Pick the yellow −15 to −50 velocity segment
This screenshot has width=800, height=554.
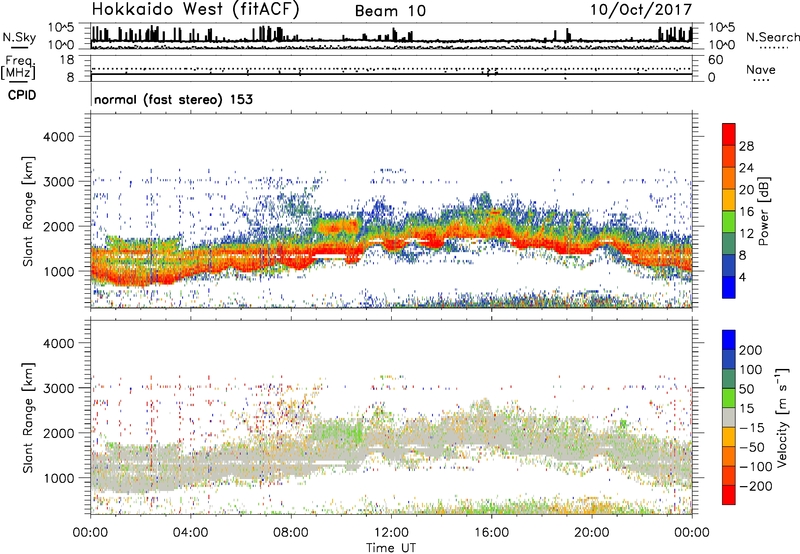[x=729, y=437]
